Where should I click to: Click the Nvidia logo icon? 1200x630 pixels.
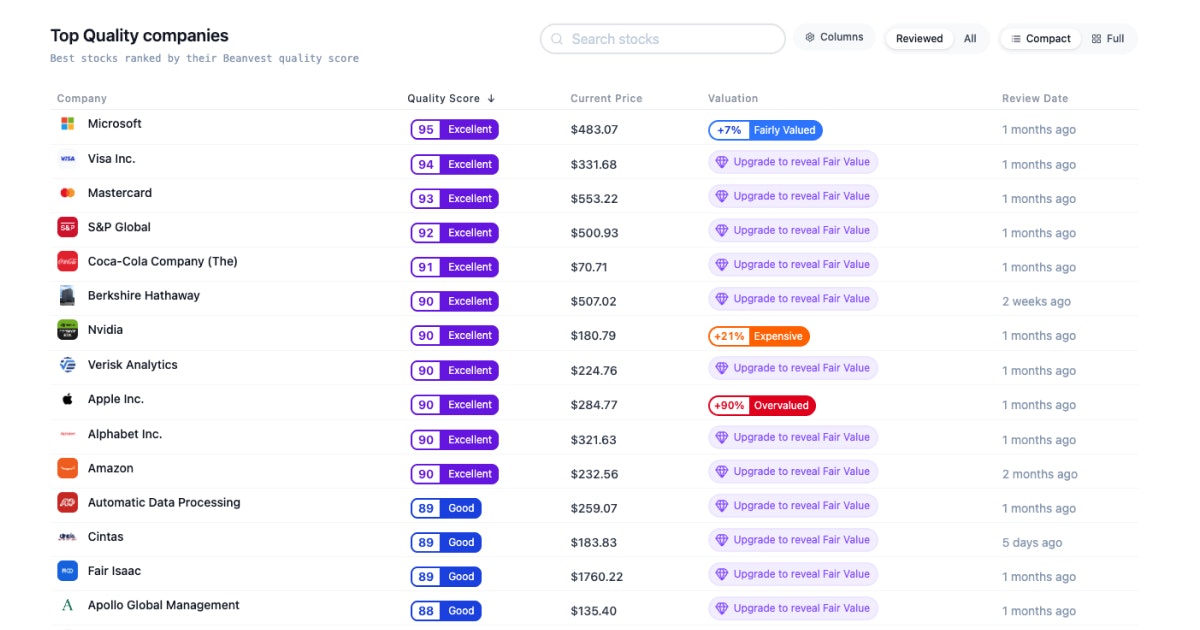(x=67, y=330)
